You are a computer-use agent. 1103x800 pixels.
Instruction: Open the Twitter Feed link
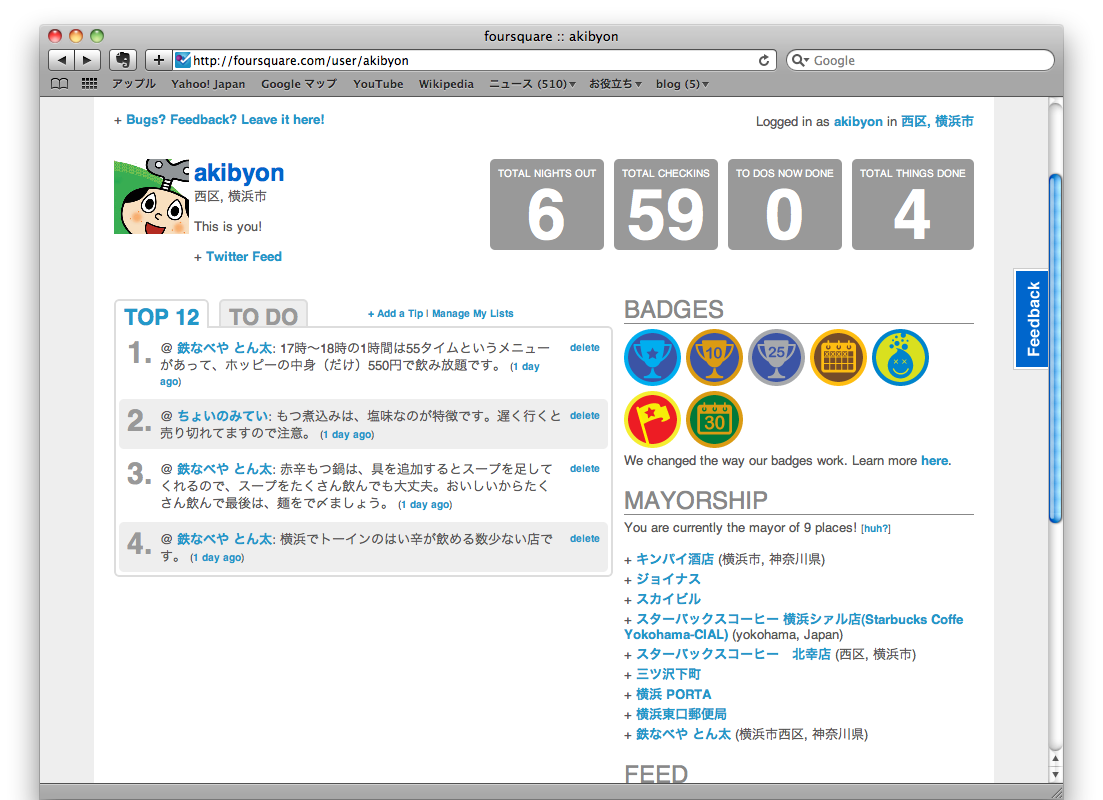(243, 257)
